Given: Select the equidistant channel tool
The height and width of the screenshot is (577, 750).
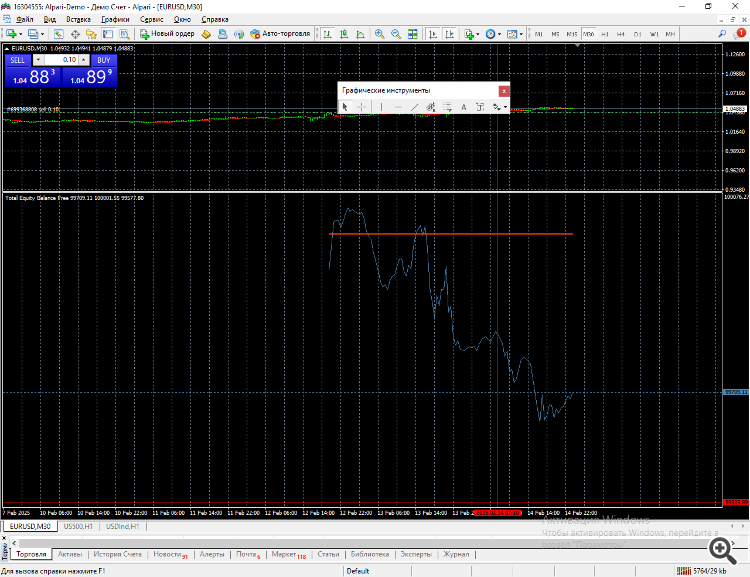Looking at the screenshot, I should point(430,107).
